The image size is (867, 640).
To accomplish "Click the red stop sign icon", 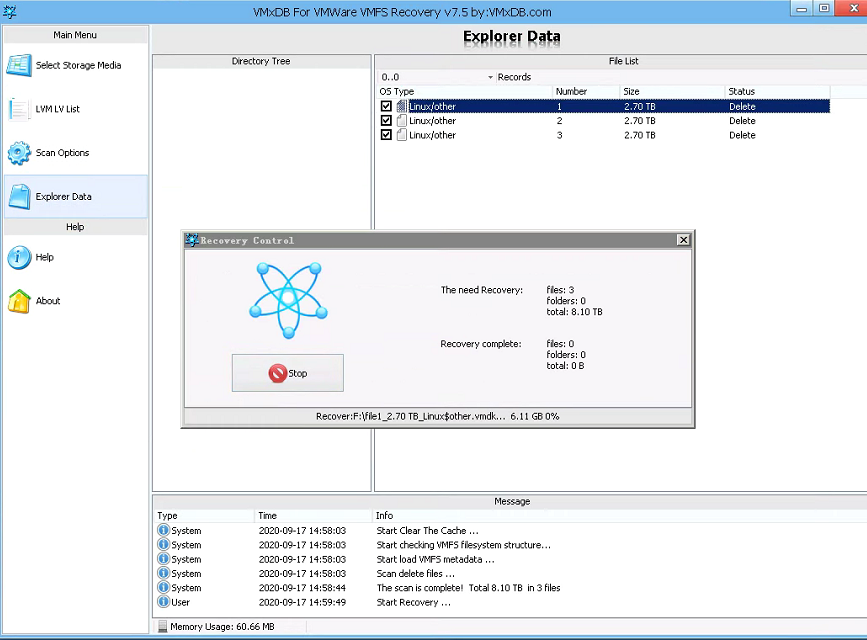I will (x=278, y=373).
